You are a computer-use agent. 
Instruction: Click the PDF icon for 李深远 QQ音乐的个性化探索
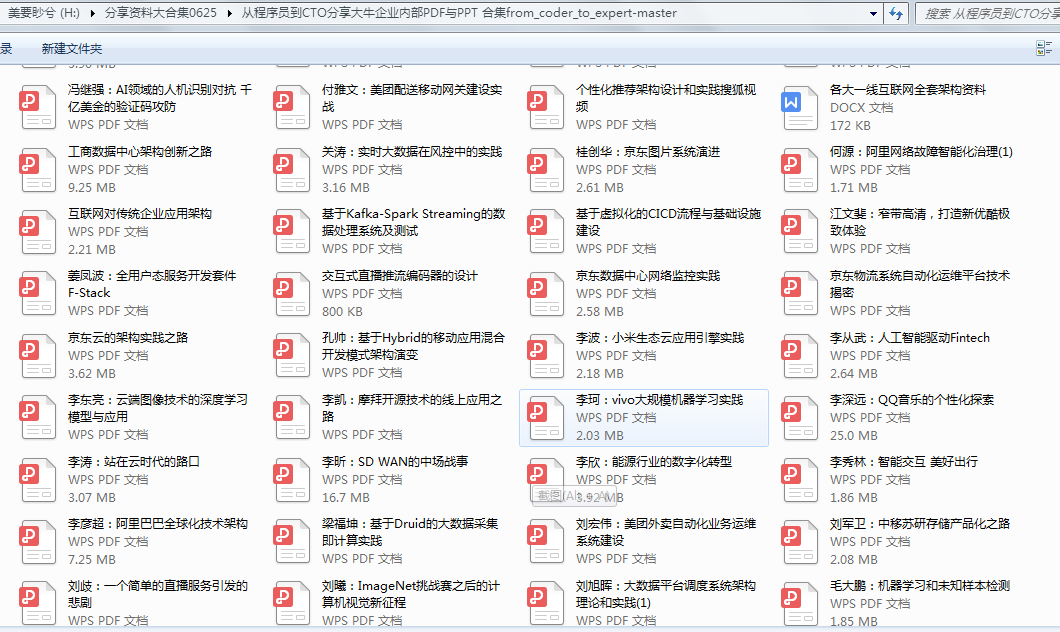pyautogui.click(x=800, y=417)
